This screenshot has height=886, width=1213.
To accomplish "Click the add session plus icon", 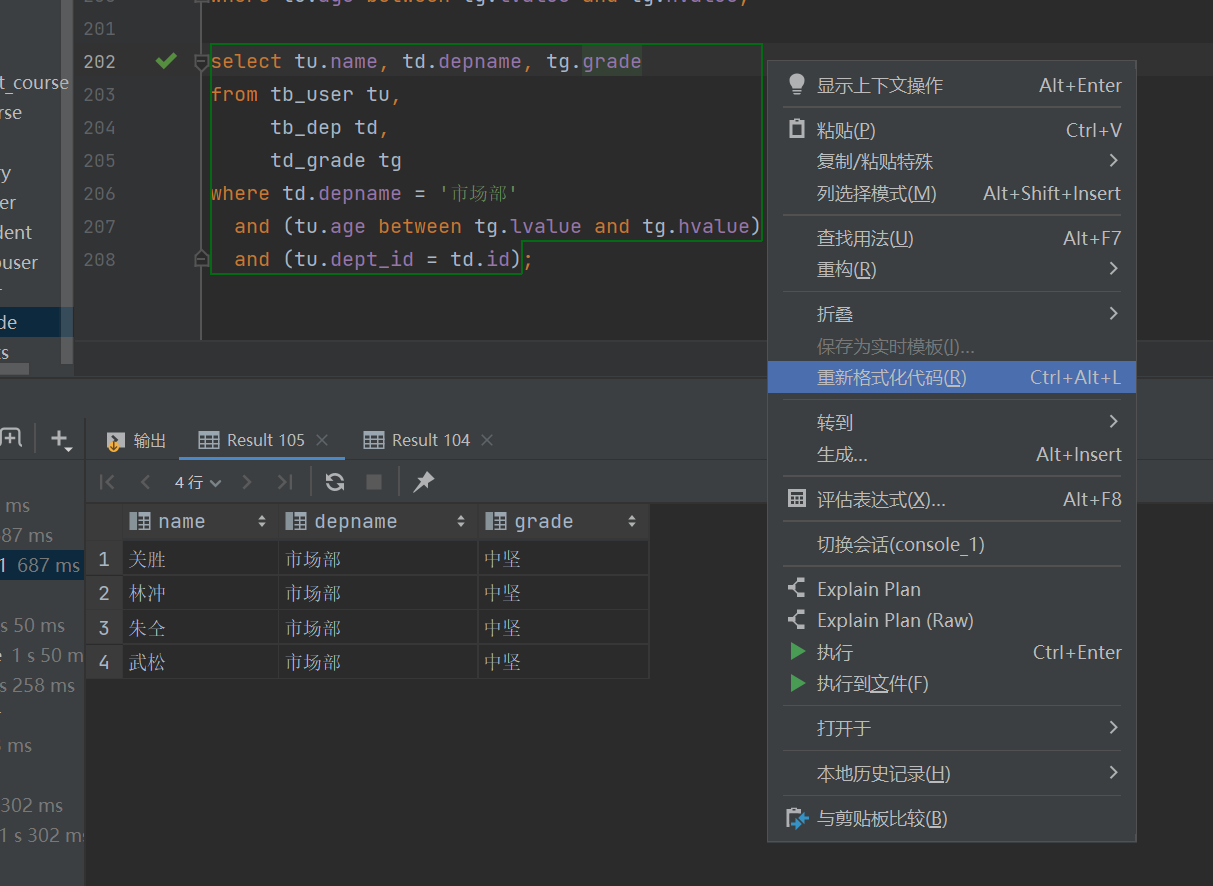I will click(x=60, y=438).
